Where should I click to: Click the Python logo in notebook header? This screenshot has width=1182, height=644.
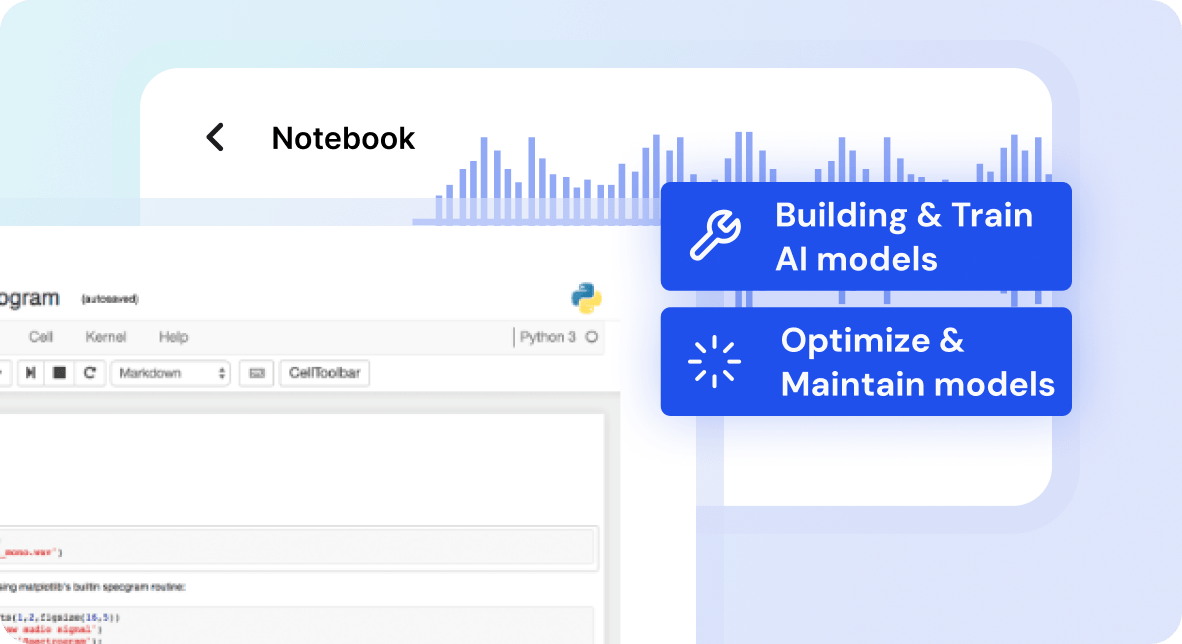coord(586,298)
